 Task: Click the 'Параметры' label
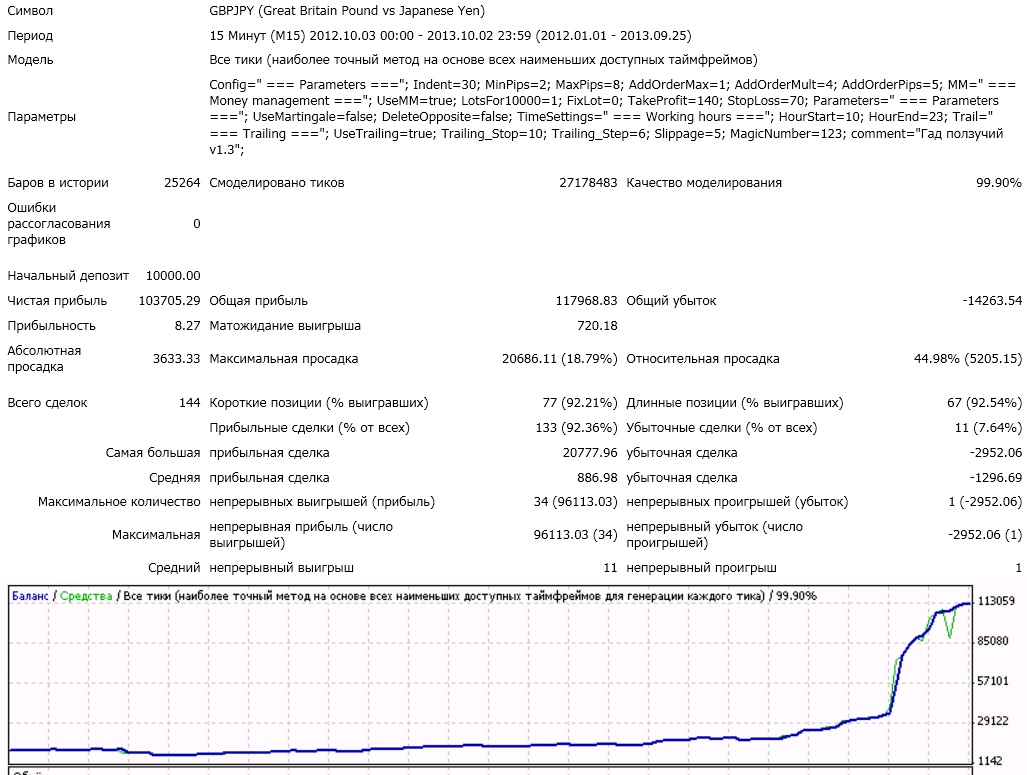click(41, 117)
